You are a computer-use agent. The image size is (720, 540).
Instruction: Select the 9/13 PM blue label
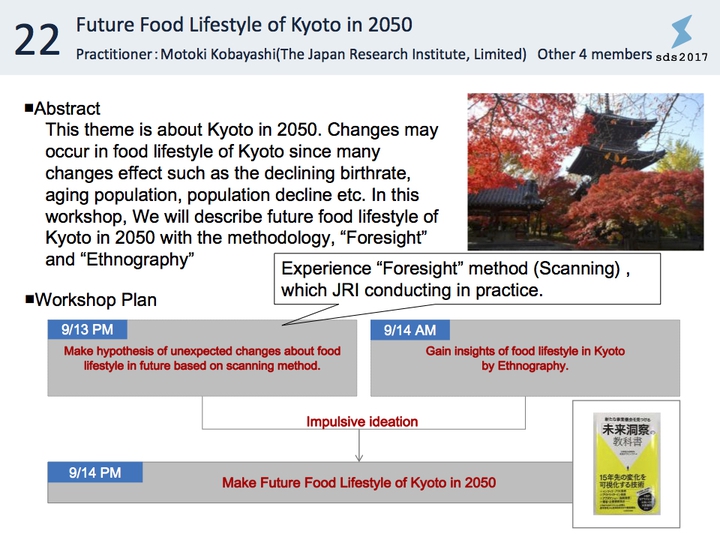[x=87, y=330]
